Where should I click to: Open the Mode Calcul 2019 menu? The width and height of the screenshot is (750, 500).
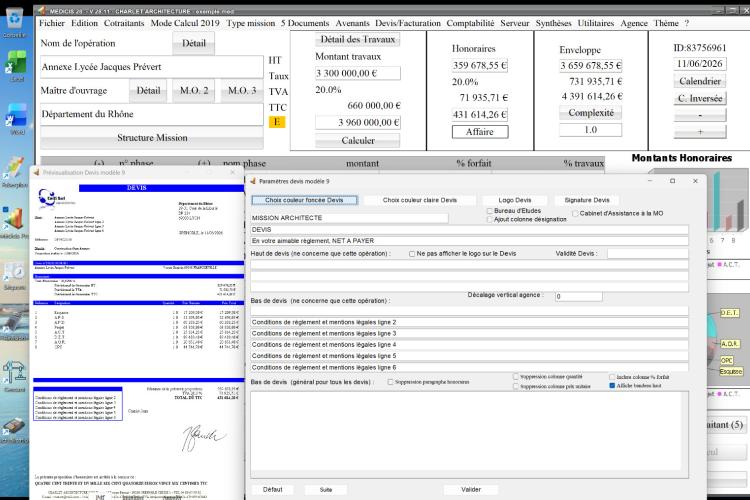tap(185, 23)
